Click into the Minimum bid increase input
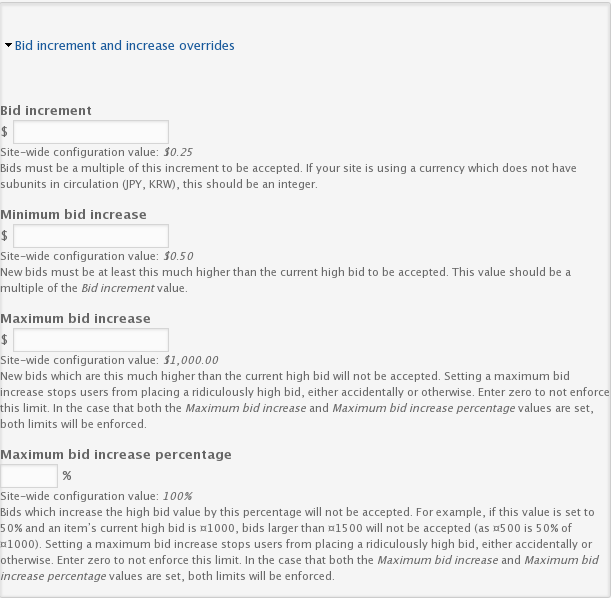The height and width of the screenshot is (598, 611). click(91, 236)
